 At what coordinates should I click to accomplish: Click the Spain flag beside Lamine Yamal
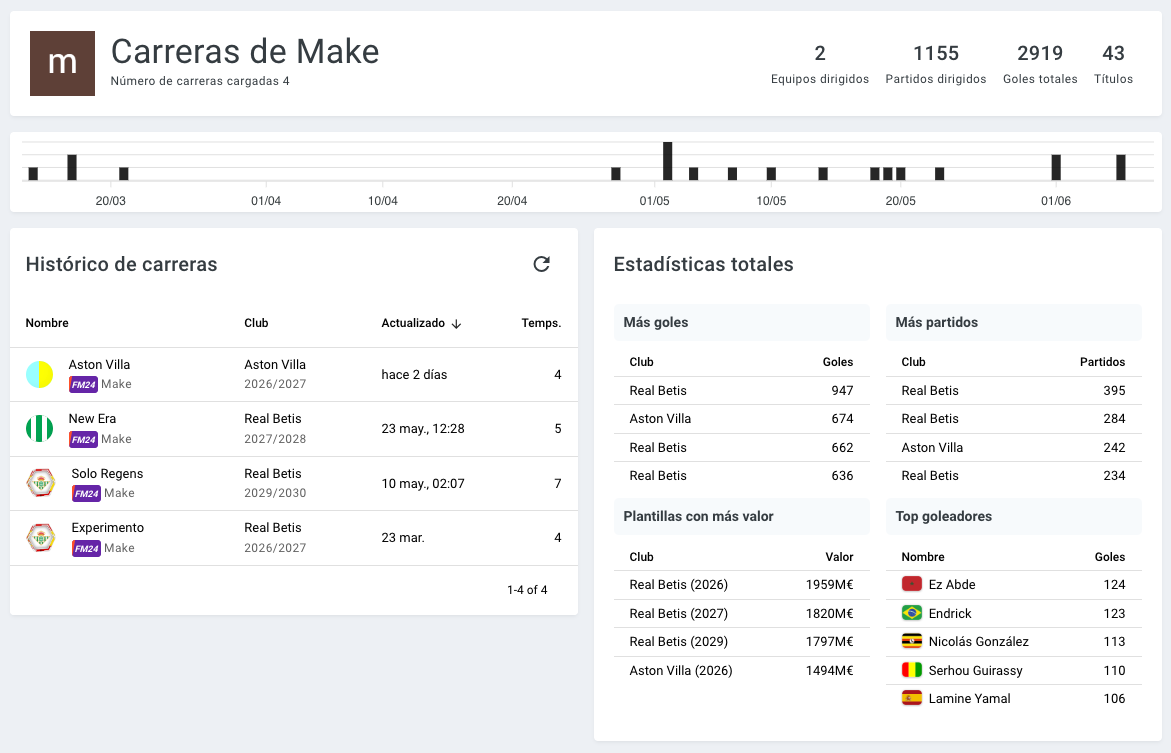(x=912, y=698)
